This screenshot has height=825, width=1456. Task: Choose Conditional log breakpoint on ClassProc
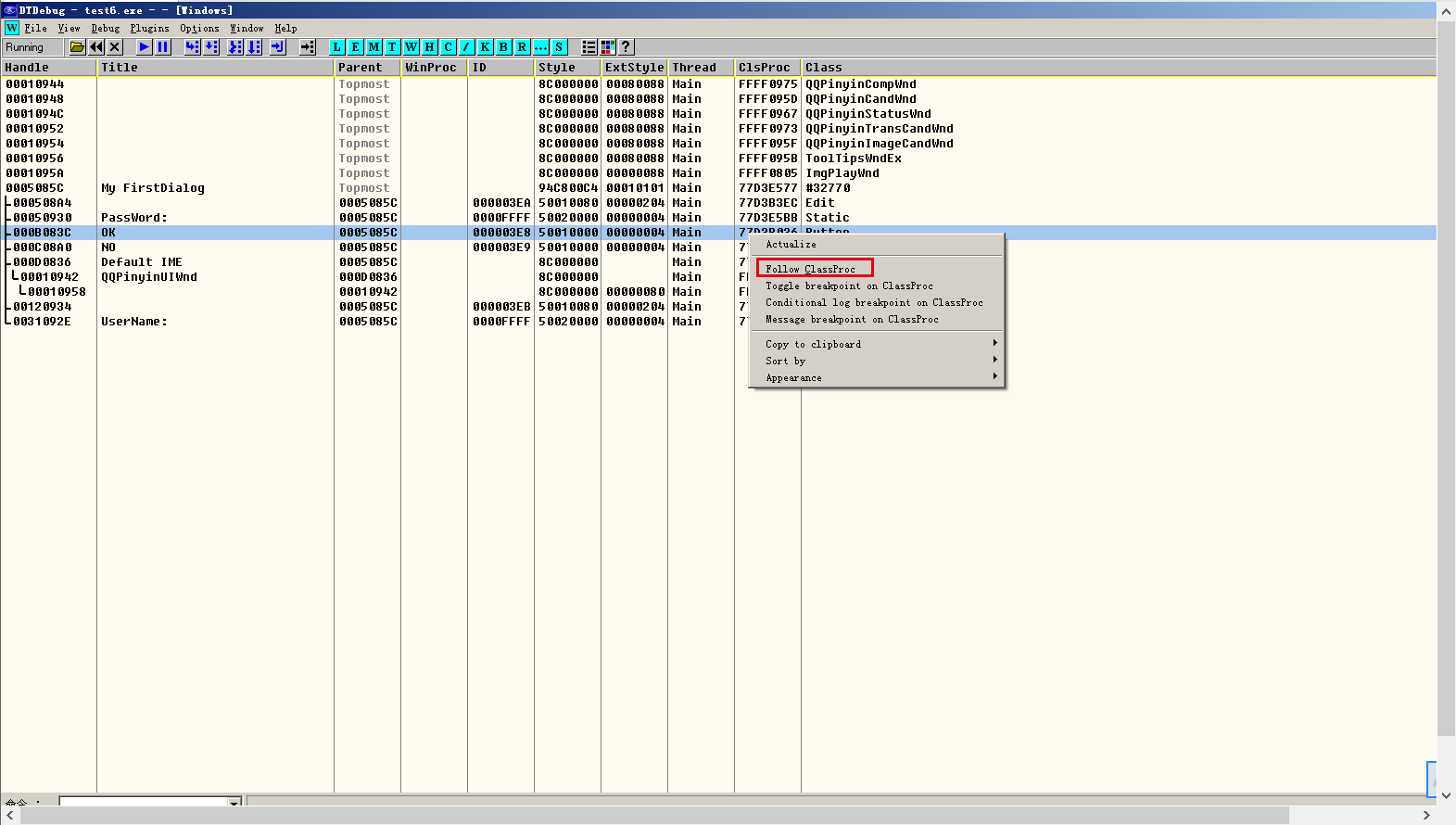click(876, 302)
